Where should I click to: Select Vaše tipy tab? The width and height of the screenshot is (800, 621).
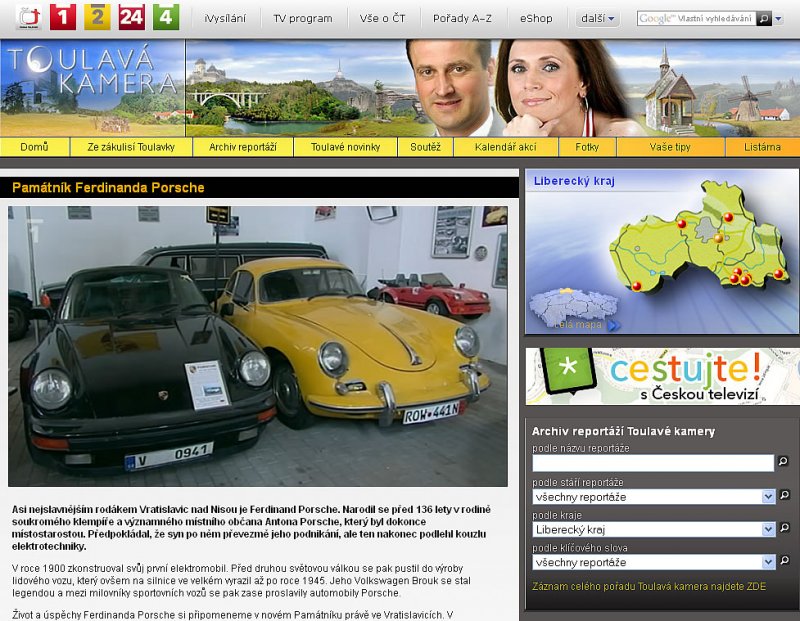pos(670,147)
